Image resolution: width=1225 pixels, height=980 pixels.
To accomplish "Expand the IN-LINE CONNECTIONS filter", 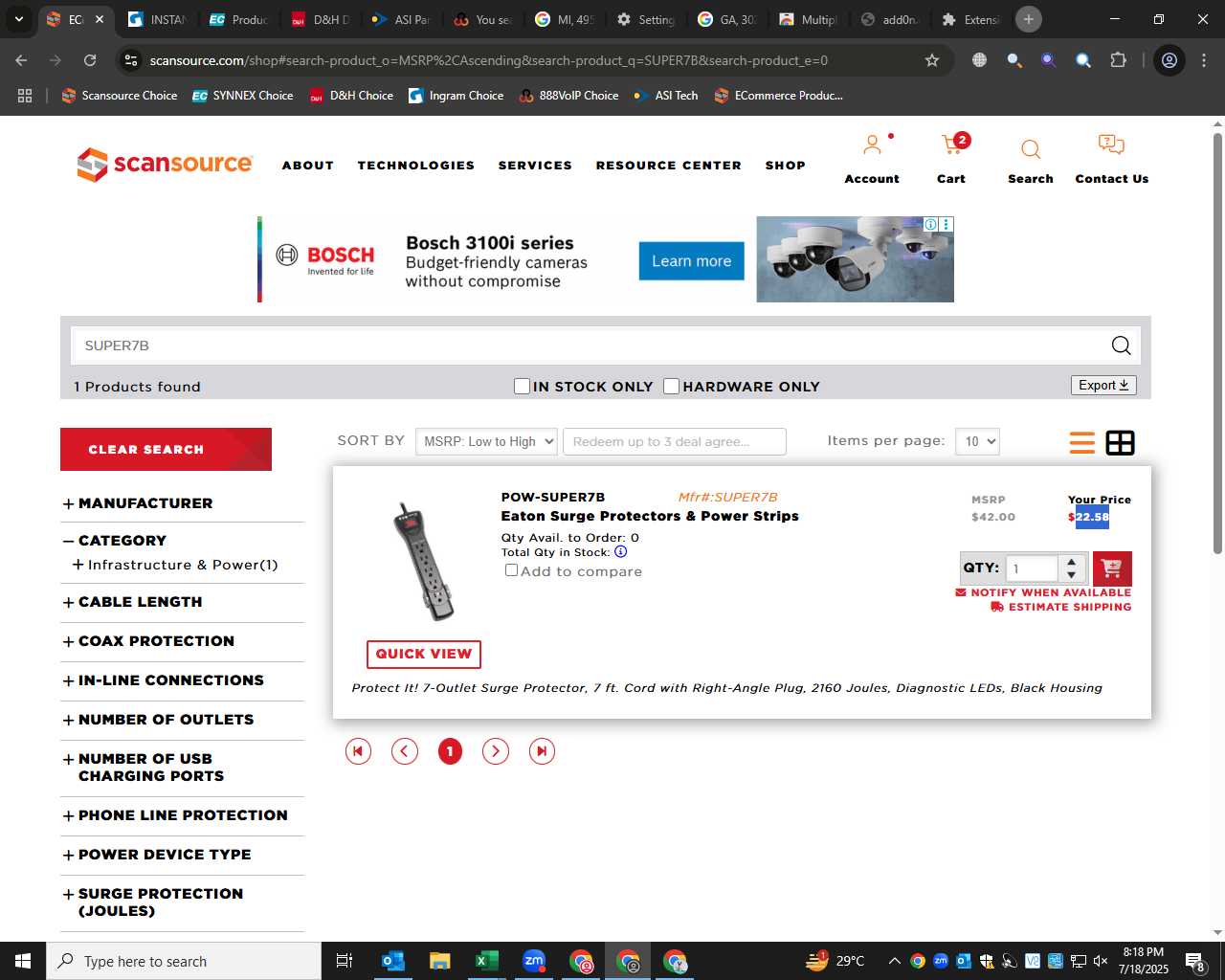I will 68,681.
